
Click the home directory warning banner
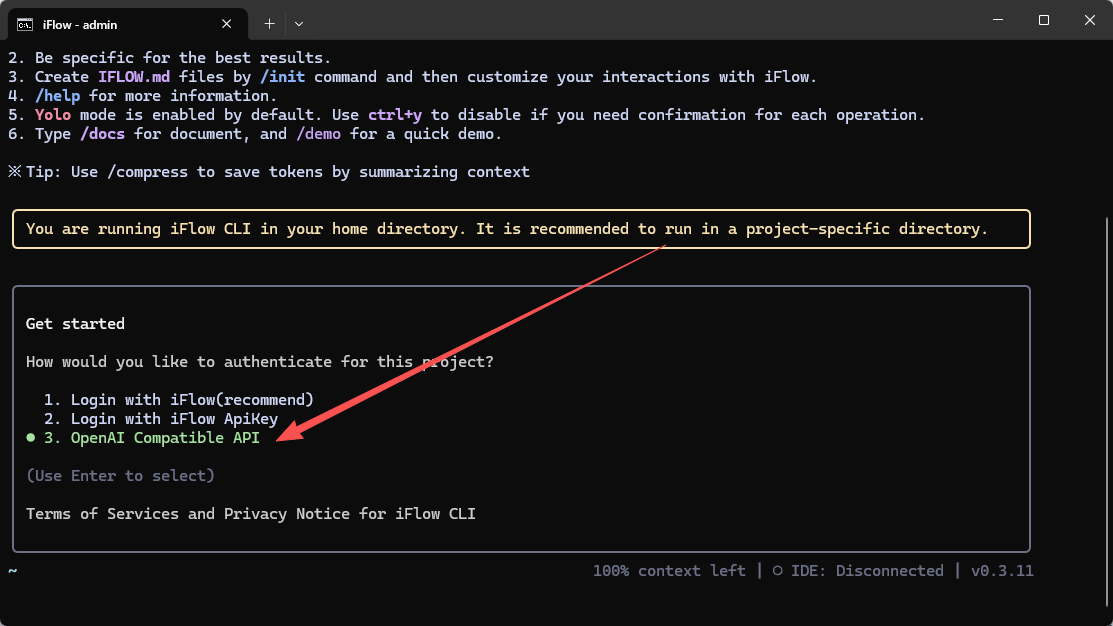(x=520, y=229)
